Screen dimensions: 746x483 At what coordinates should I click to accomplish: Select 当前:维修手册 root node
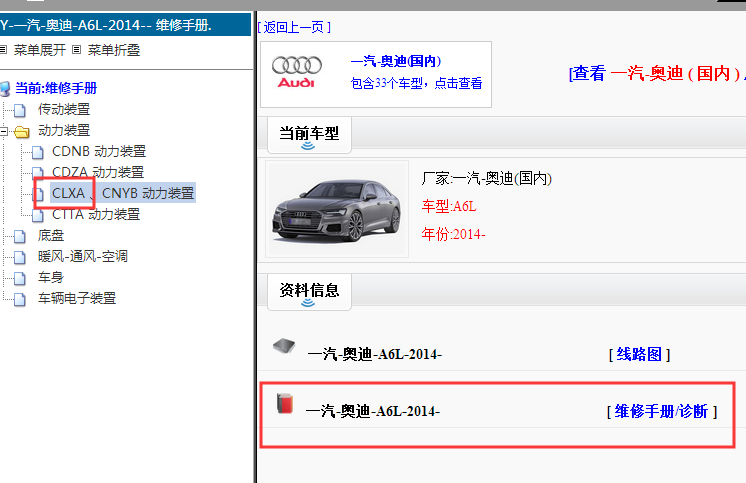(x=56, y=88)
